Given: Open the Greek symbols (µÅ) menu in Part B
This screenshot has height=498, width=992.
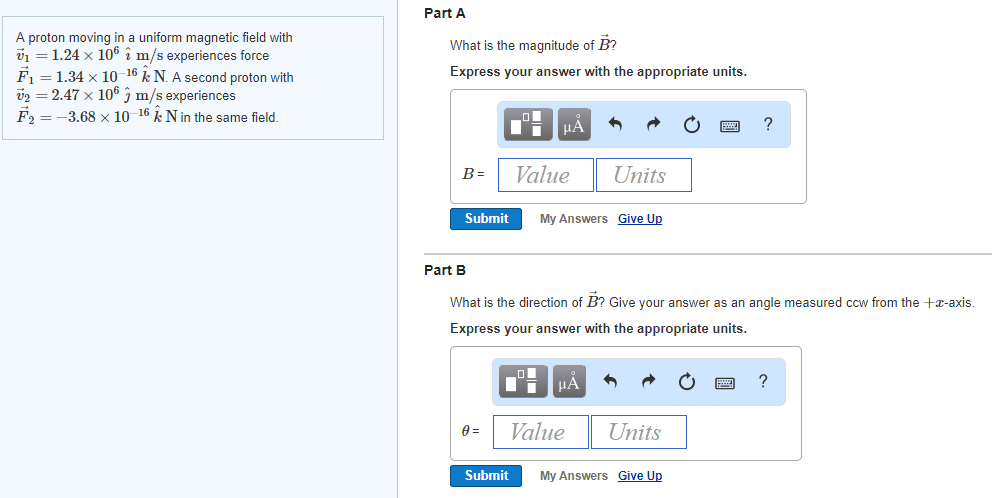Looking at the screenshot, I should tap(570, 381).
